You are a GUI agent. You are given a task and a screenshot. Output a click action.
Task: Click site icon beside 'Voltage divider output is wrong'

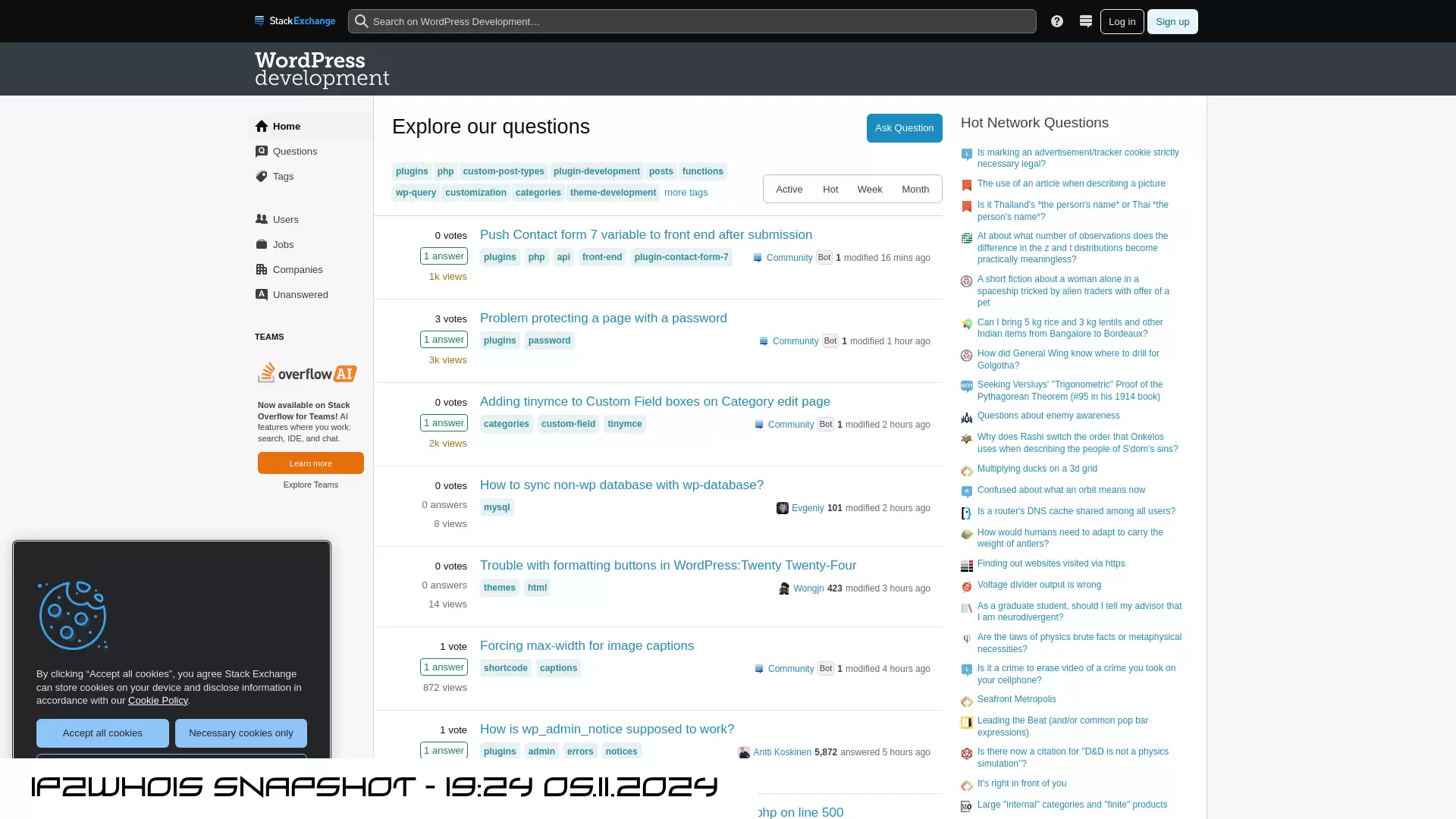pos(967,587)
